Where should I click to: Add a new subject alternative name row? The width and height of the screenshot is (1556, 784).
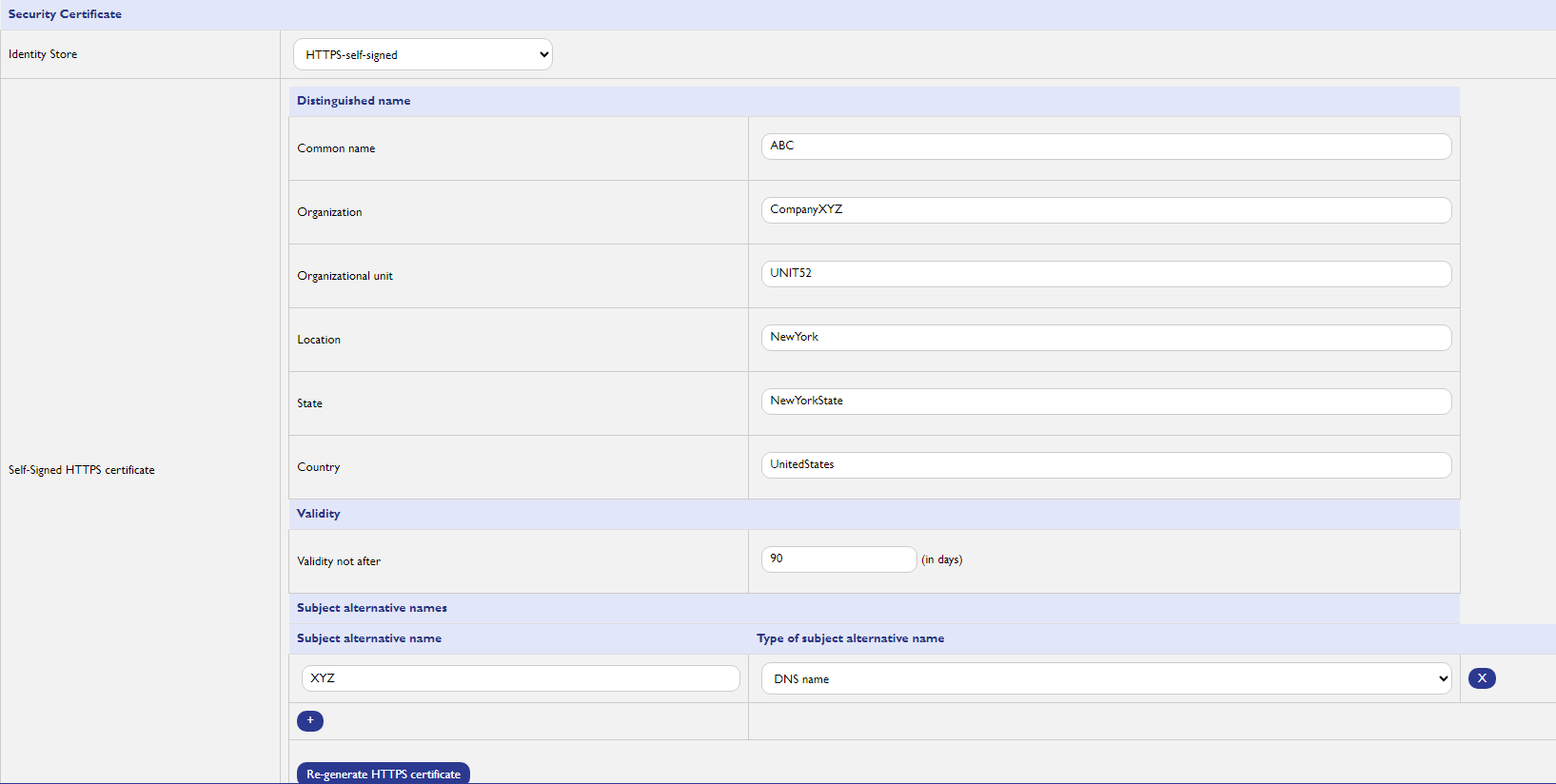coord(310,720)
